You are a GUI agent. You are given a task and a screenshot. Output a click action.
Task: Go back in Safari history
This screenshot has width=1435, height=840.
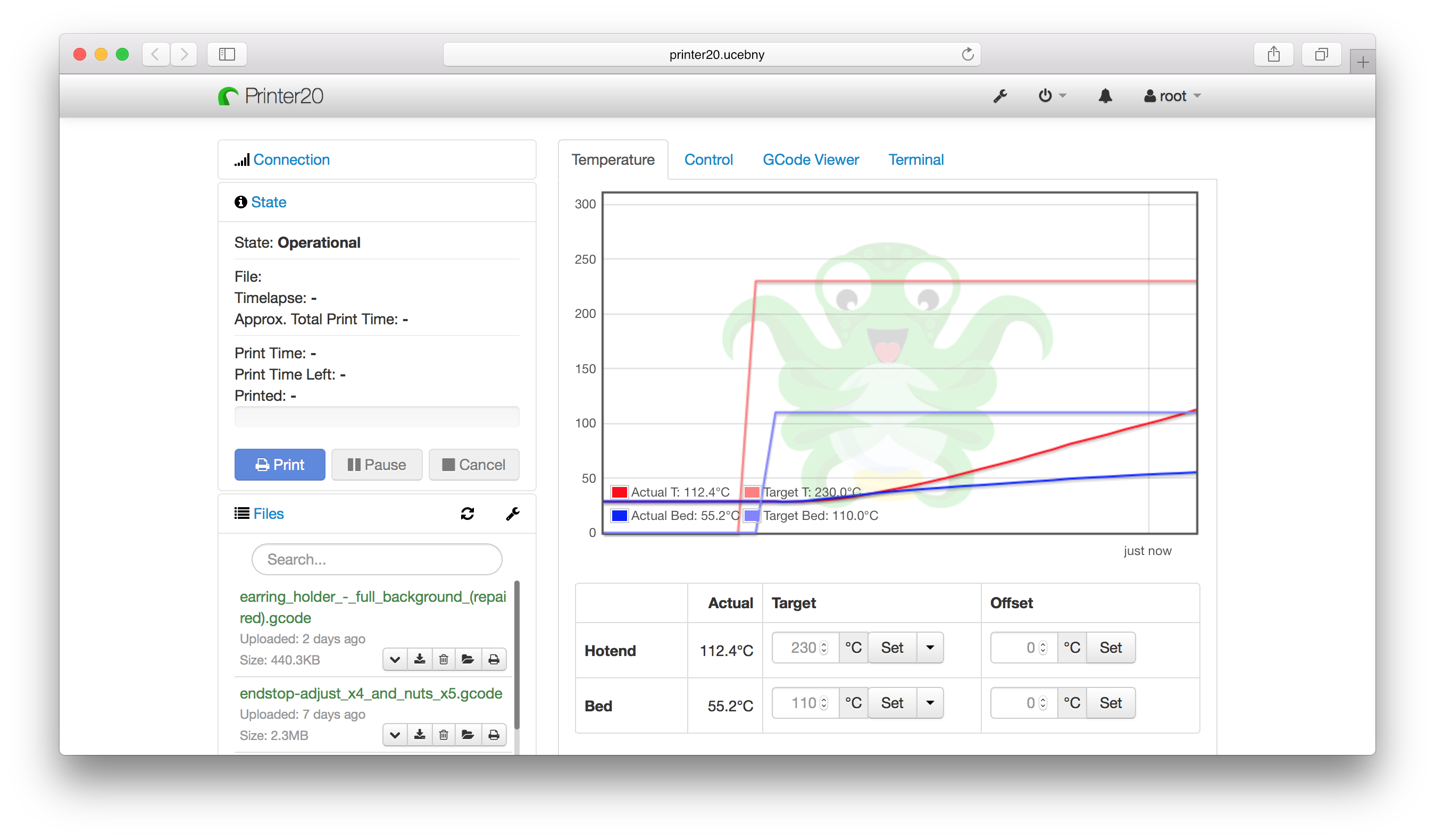tap(155, 54)
